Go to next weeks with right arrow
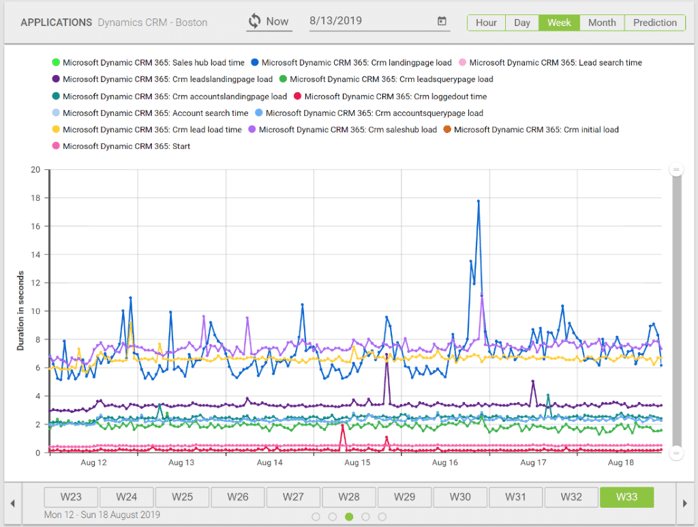The height and width of the screenshot is (527, 698). [685, 503]
